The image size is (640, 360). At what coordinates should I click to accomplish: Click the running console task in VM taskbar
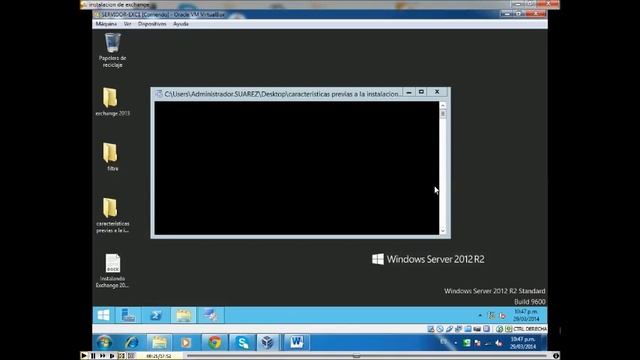point(210,315)
